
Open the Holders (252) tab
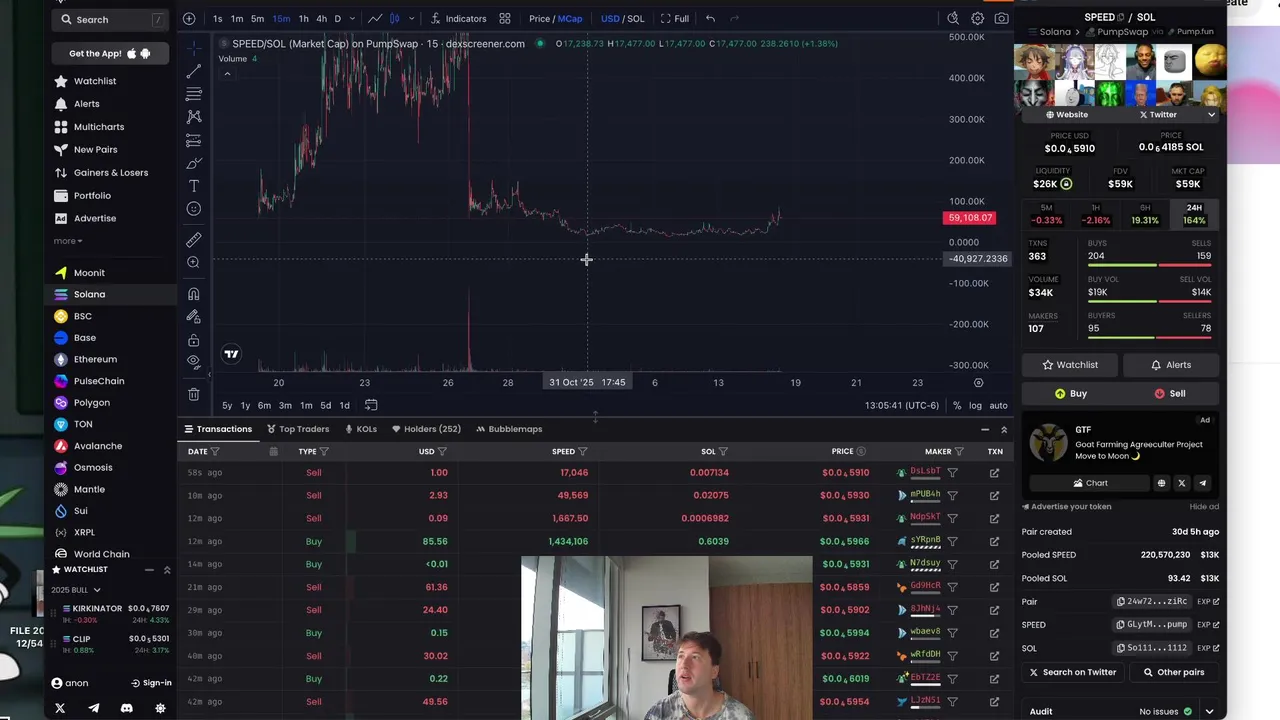[x=426, y=429]
